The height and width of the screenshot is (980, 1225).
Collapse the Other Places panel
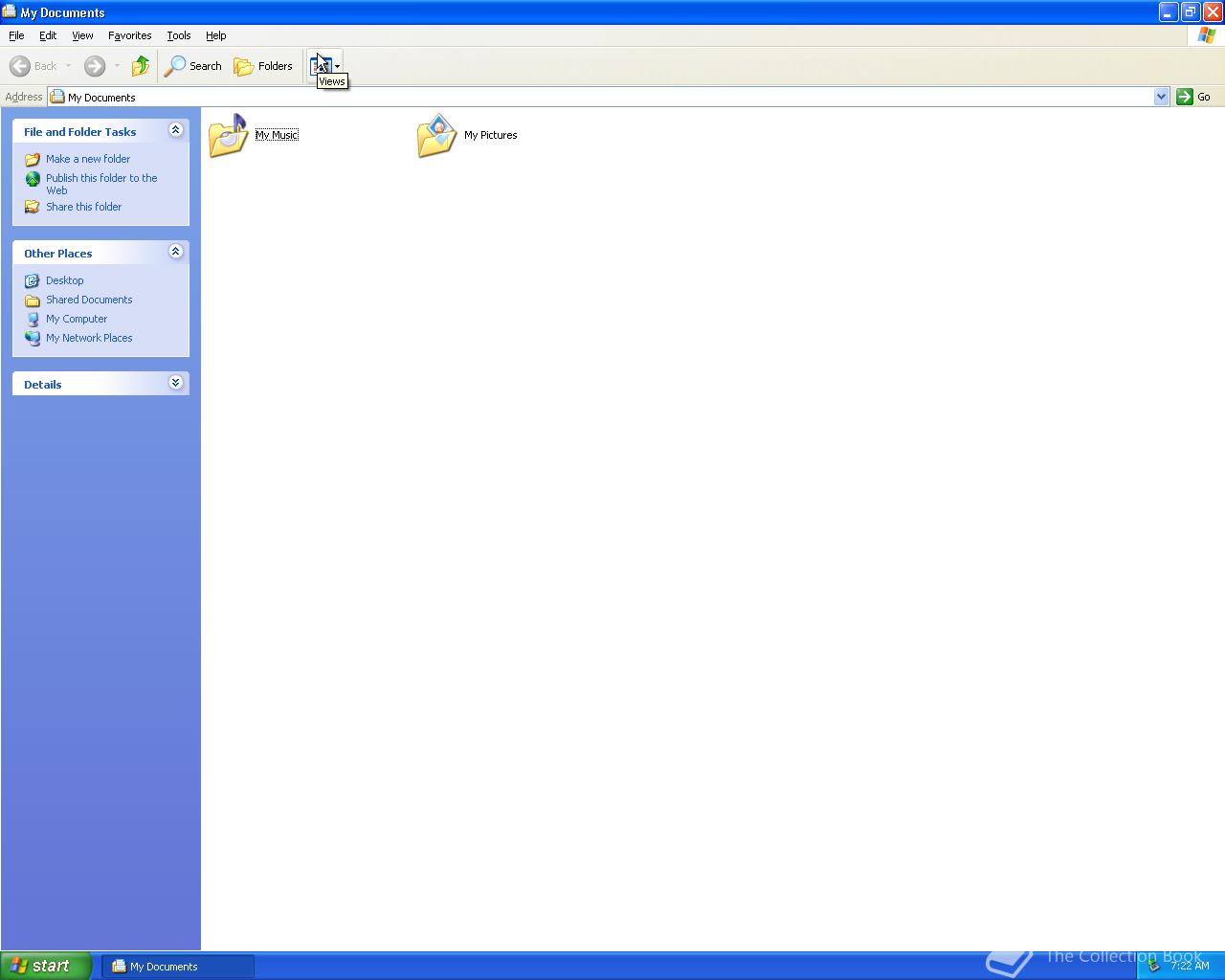pyautogui.click(x=175, y=252)
